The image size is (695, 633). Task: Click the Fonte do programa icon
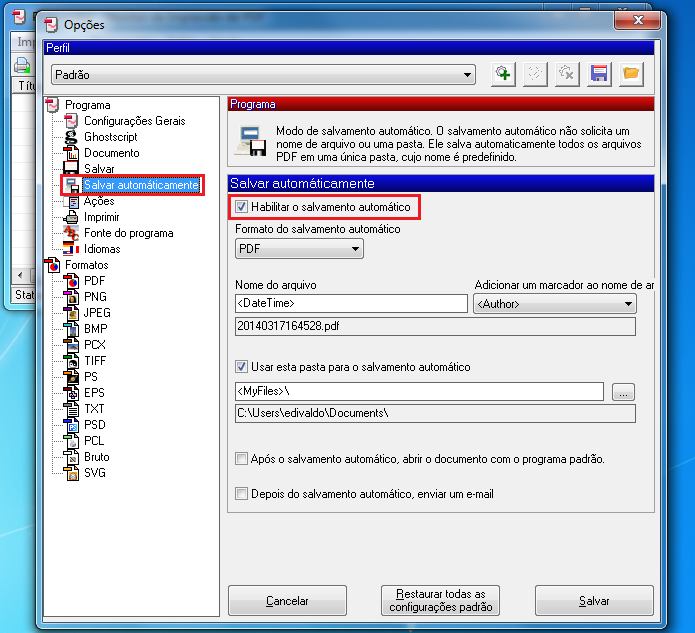[71, 233]
